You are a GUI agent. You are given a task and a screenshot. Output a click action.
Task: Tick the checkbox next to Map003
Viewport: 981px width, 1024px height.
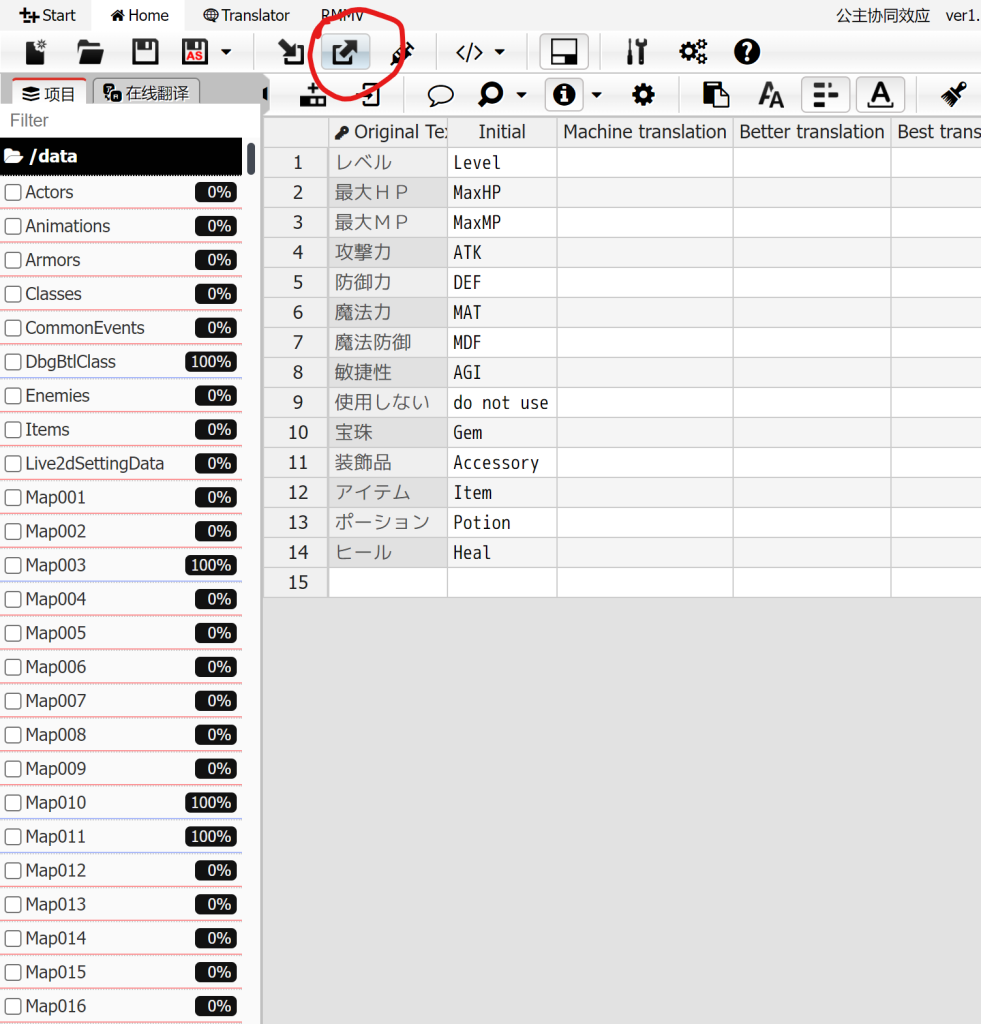pyautogui.click(x=13, y=565)
